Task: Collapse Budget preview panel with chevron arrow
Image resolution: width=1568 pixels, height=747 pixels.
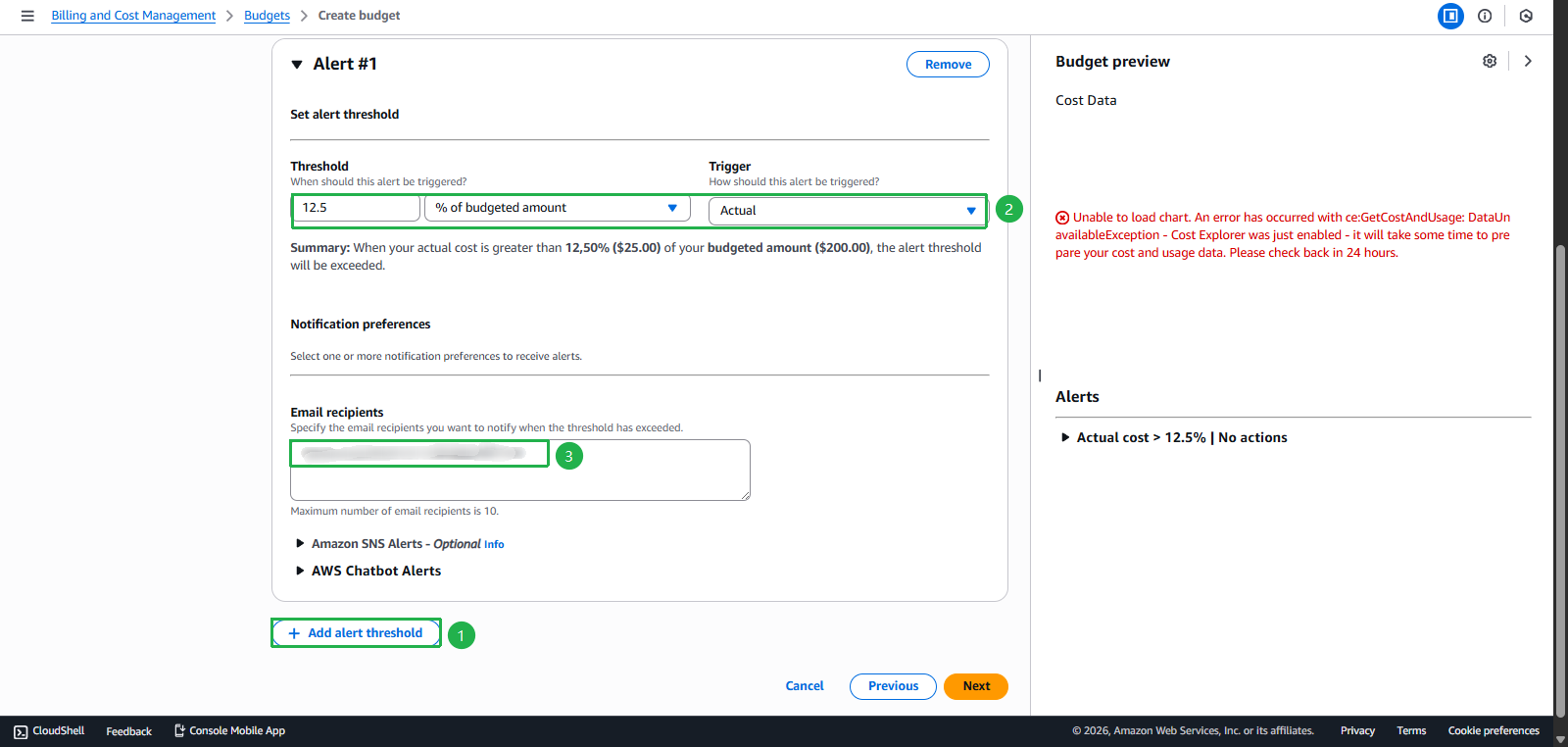Action: 1528,61
